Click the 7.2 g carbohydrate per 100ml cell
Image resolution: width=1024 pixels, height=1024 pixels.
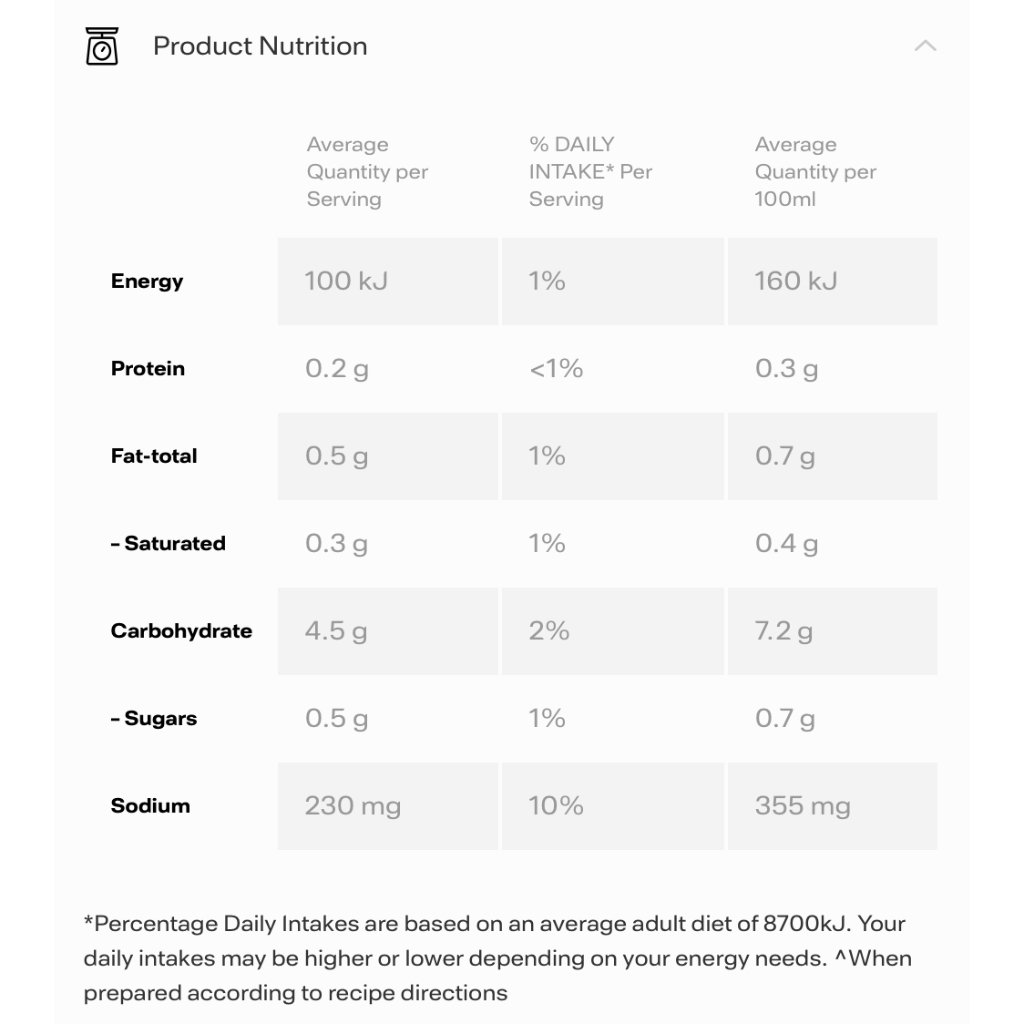pos(833,632)
